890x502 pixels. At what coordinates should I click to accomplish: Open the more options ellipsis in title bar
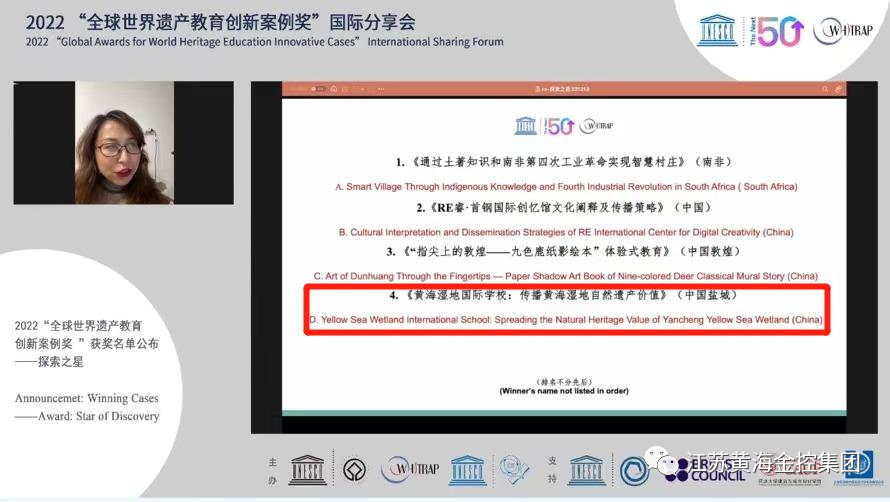coord(381,89)
